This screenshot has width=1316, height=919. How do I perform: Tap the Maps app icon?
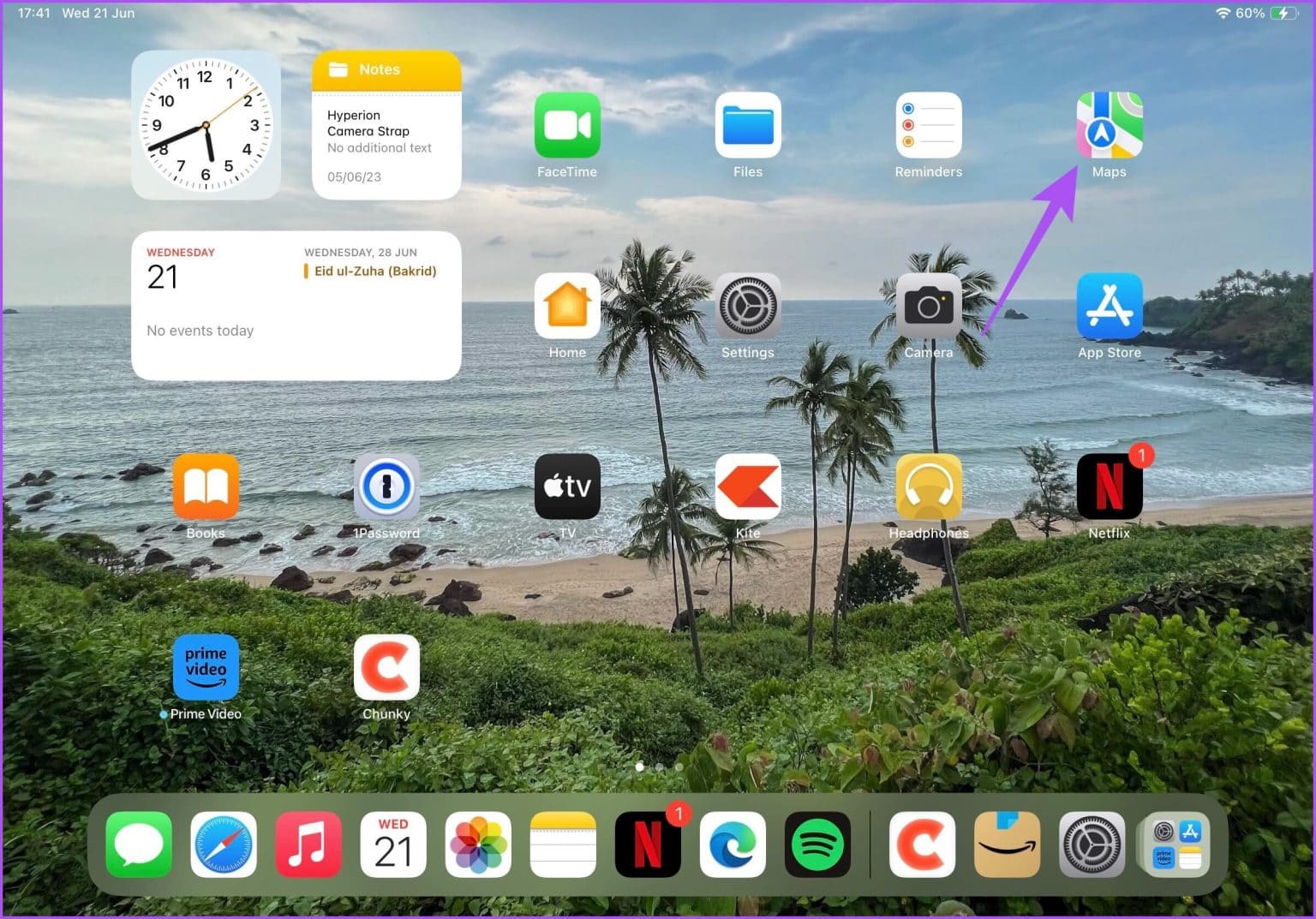(1110, 125)
